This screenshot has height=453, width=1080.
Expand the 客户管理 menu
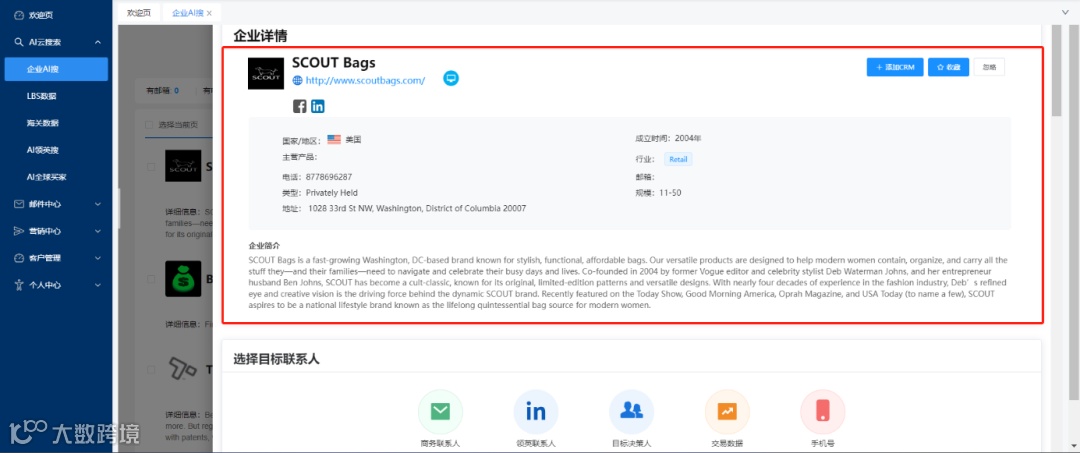[56, 257]
